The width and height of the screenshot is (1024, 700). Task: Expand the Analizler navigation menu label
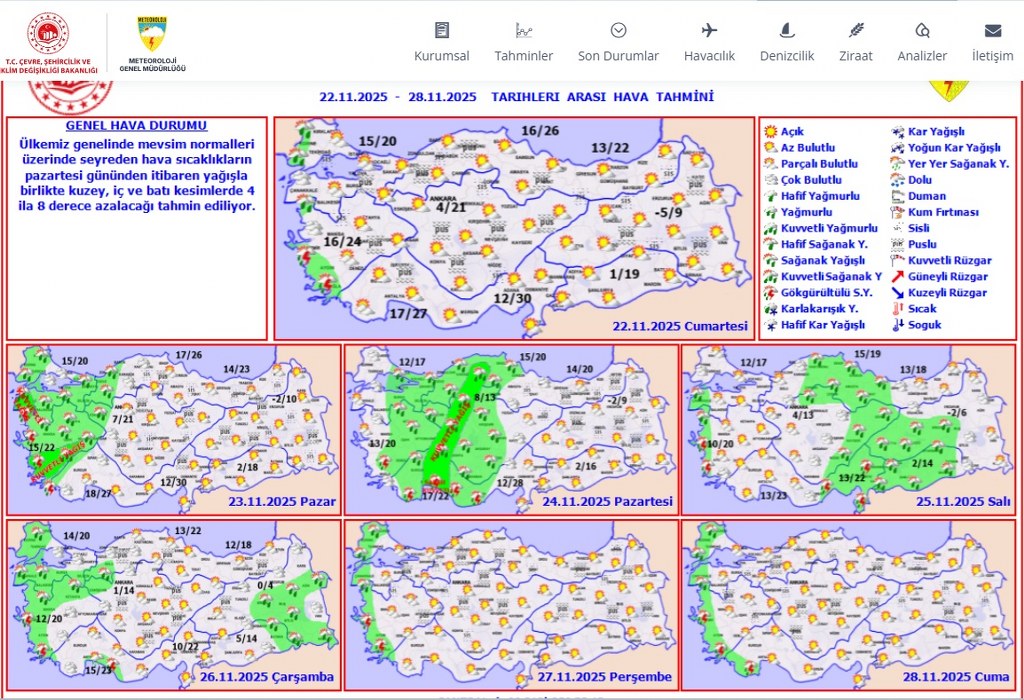(x=922, y=56)
